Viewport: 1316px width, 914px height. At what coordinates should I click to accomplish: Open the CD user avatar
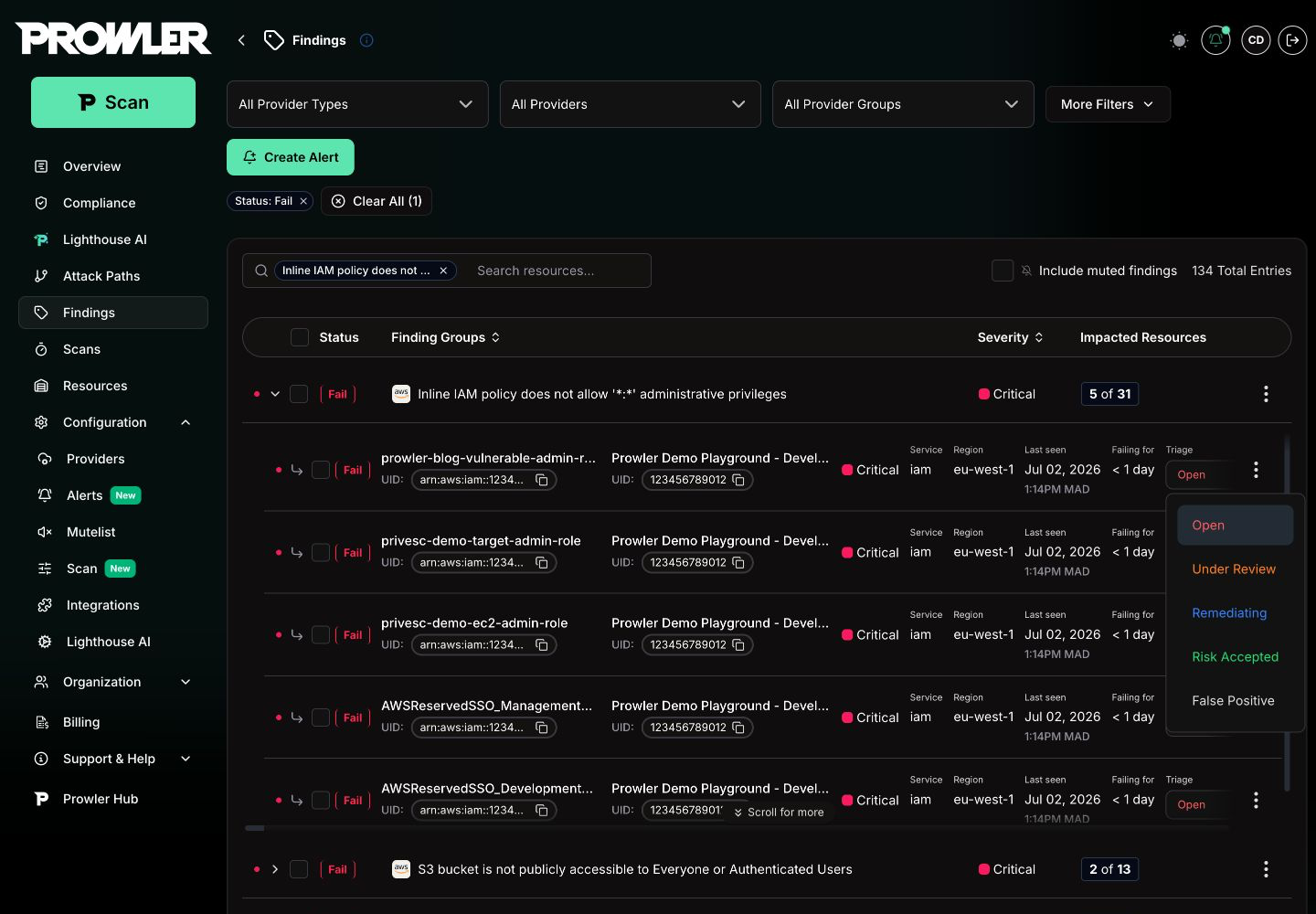(1256, 40)
